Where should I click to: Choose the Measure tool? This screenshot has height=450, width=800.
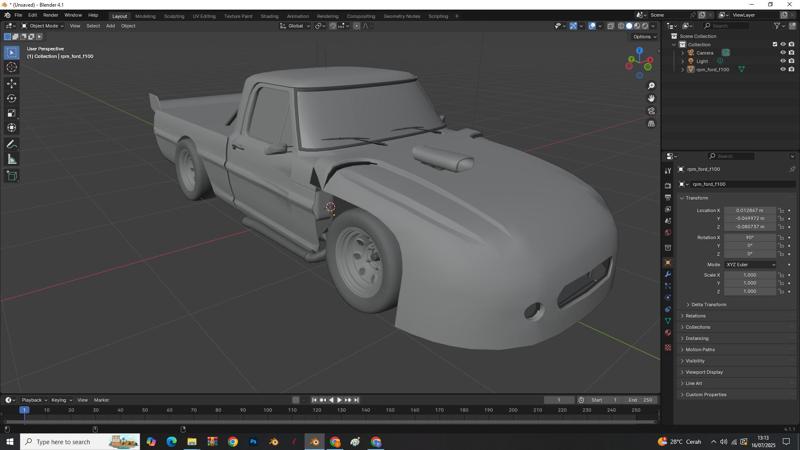(x=11, y=159)
